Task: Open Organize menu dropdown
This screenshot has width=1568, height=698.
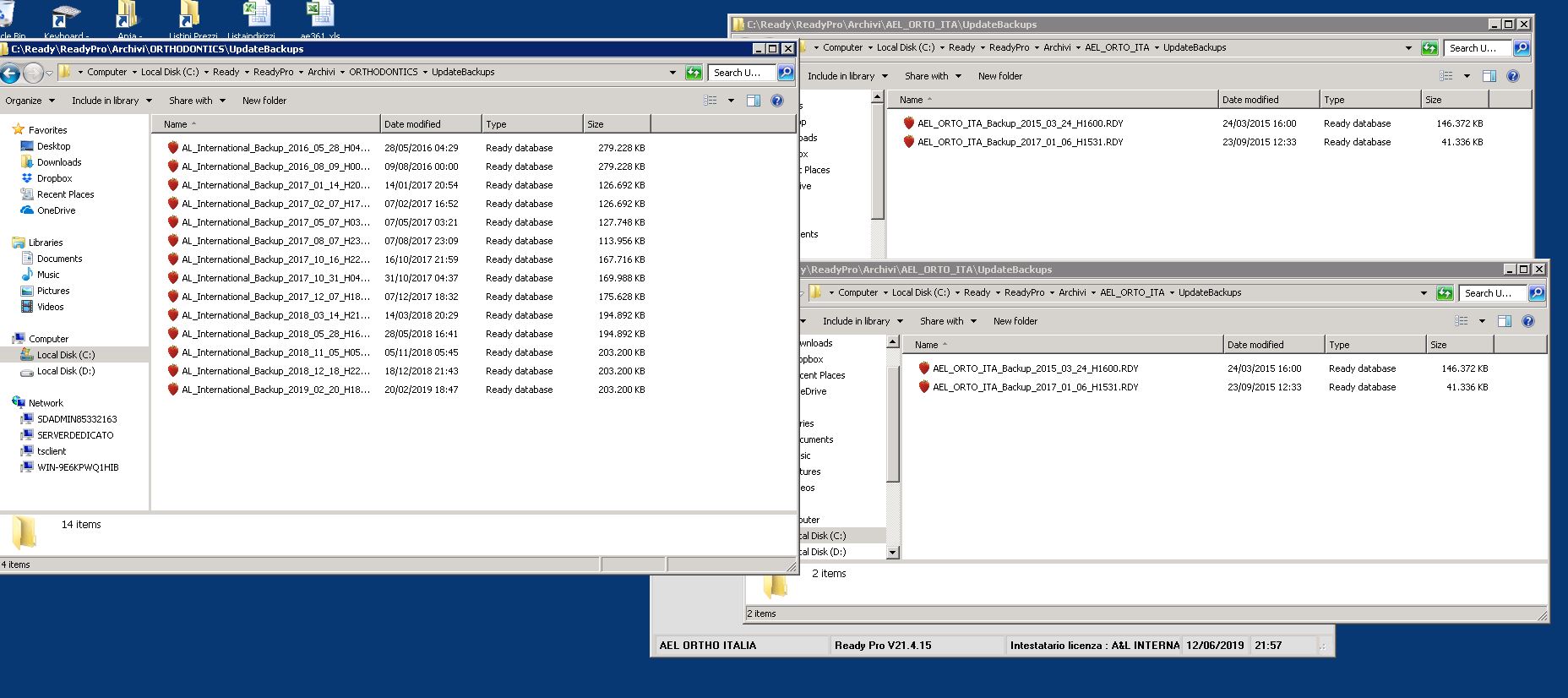Action: coord(30,101)
